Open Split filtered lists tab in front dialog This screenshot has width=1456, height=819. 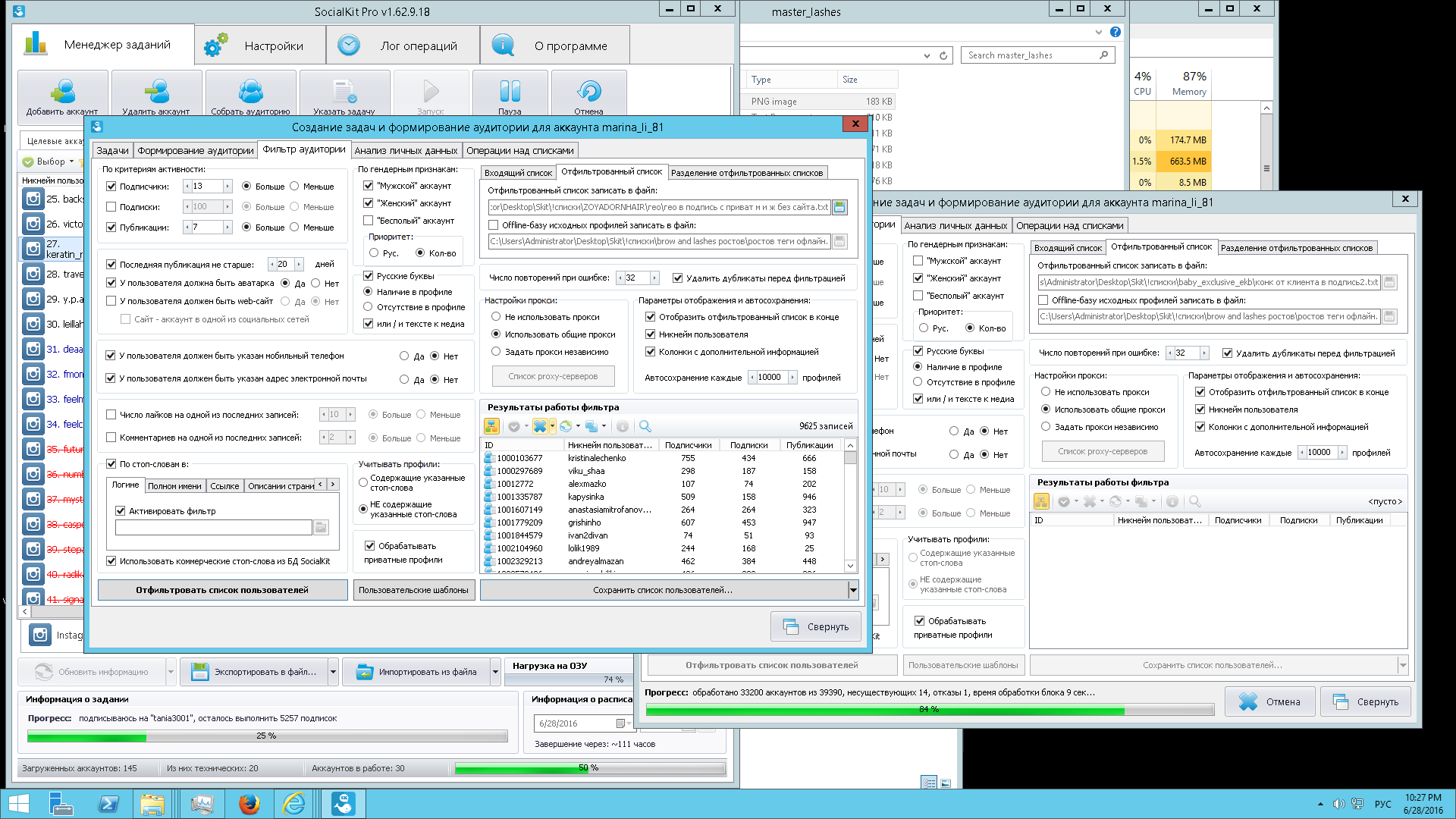747,173
